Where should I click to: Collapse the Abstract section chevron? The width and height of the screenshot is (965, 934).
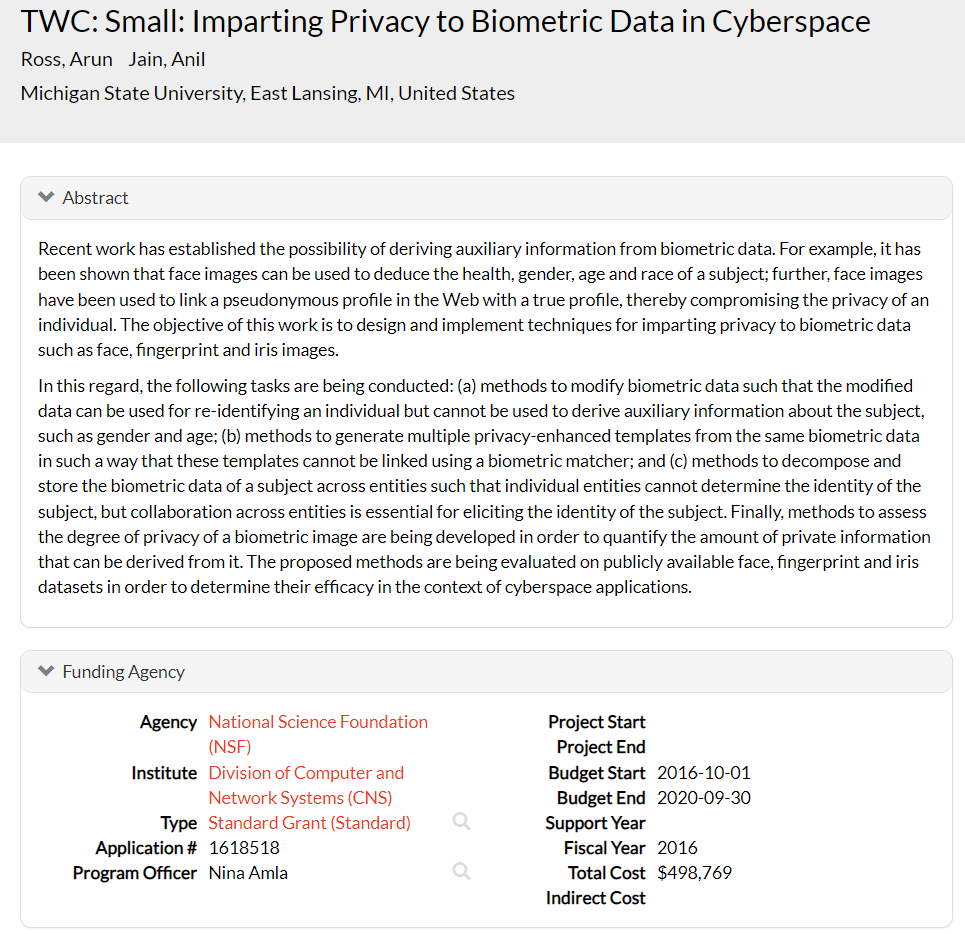tap(45, 198)
